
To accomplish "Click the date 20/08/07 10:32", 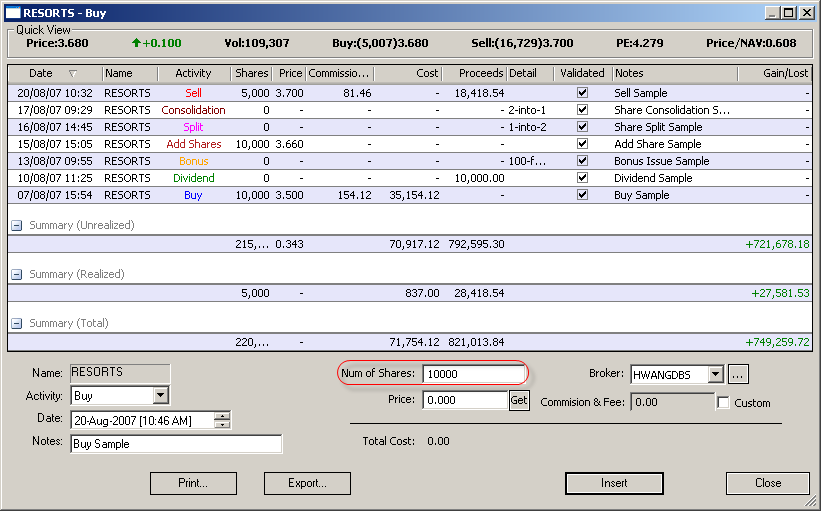I will tap(55, 93).
